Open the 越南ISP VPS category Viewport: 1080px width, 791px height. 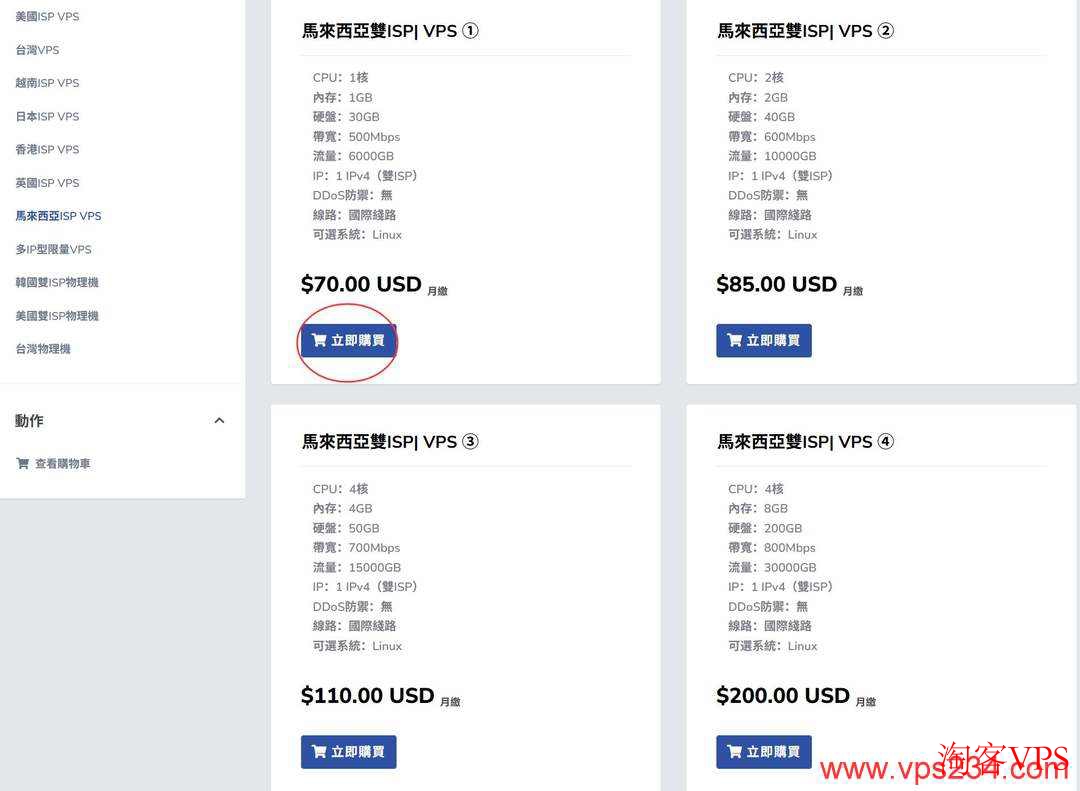[47, 82]
